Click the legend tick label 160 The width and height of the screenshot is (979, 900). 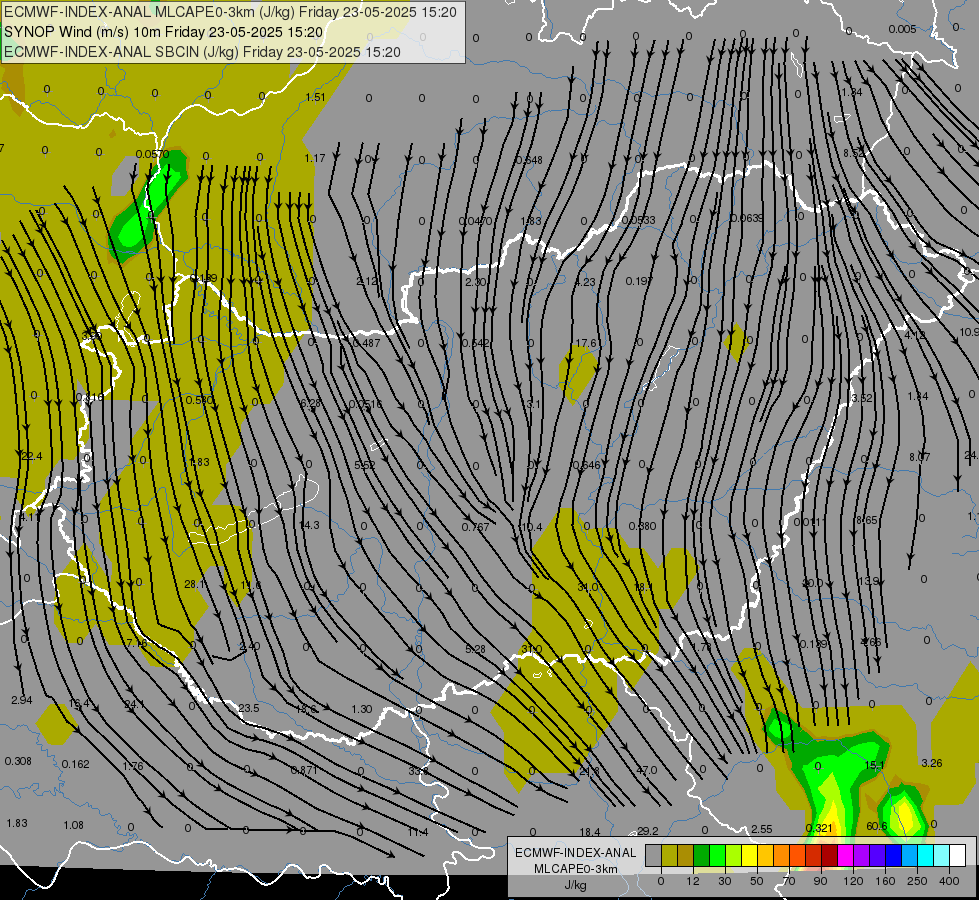click(885, 881)
